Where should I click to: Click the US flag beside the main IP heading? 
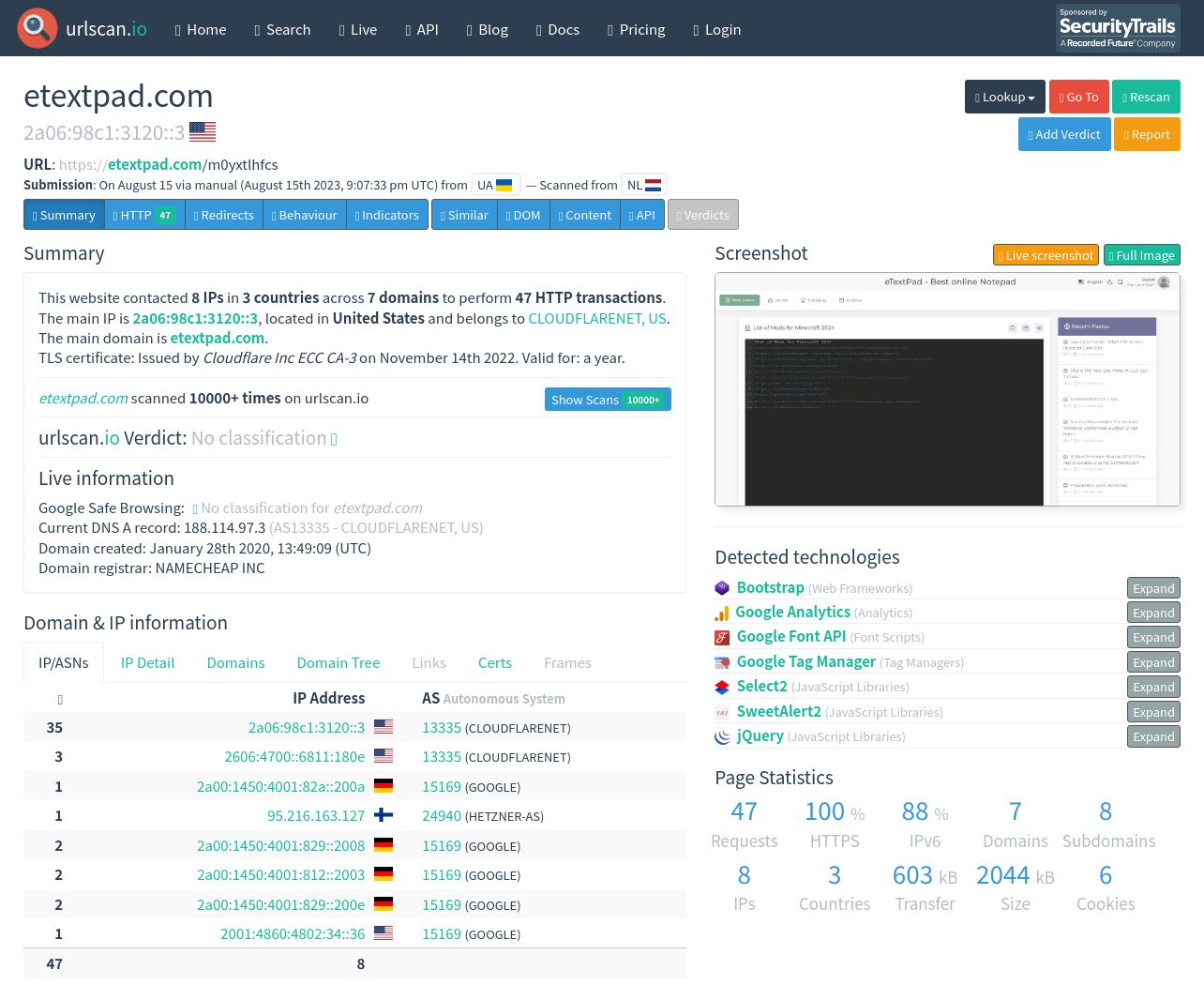click(203, 132)
